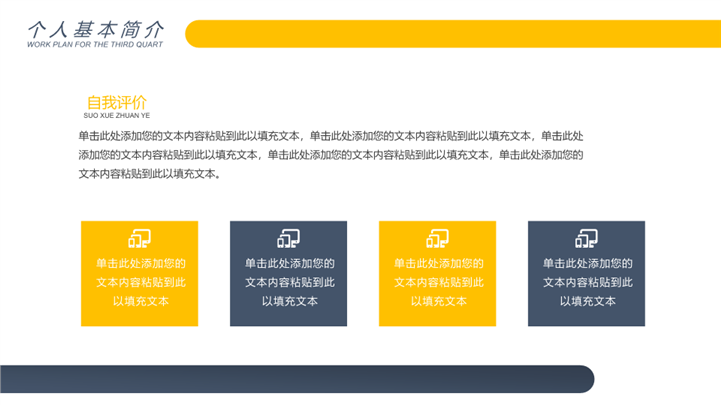This screenshot has width=721, height=405.
Task: Click the placeholder text in the first dark blue card
Action: pos(289,282)
